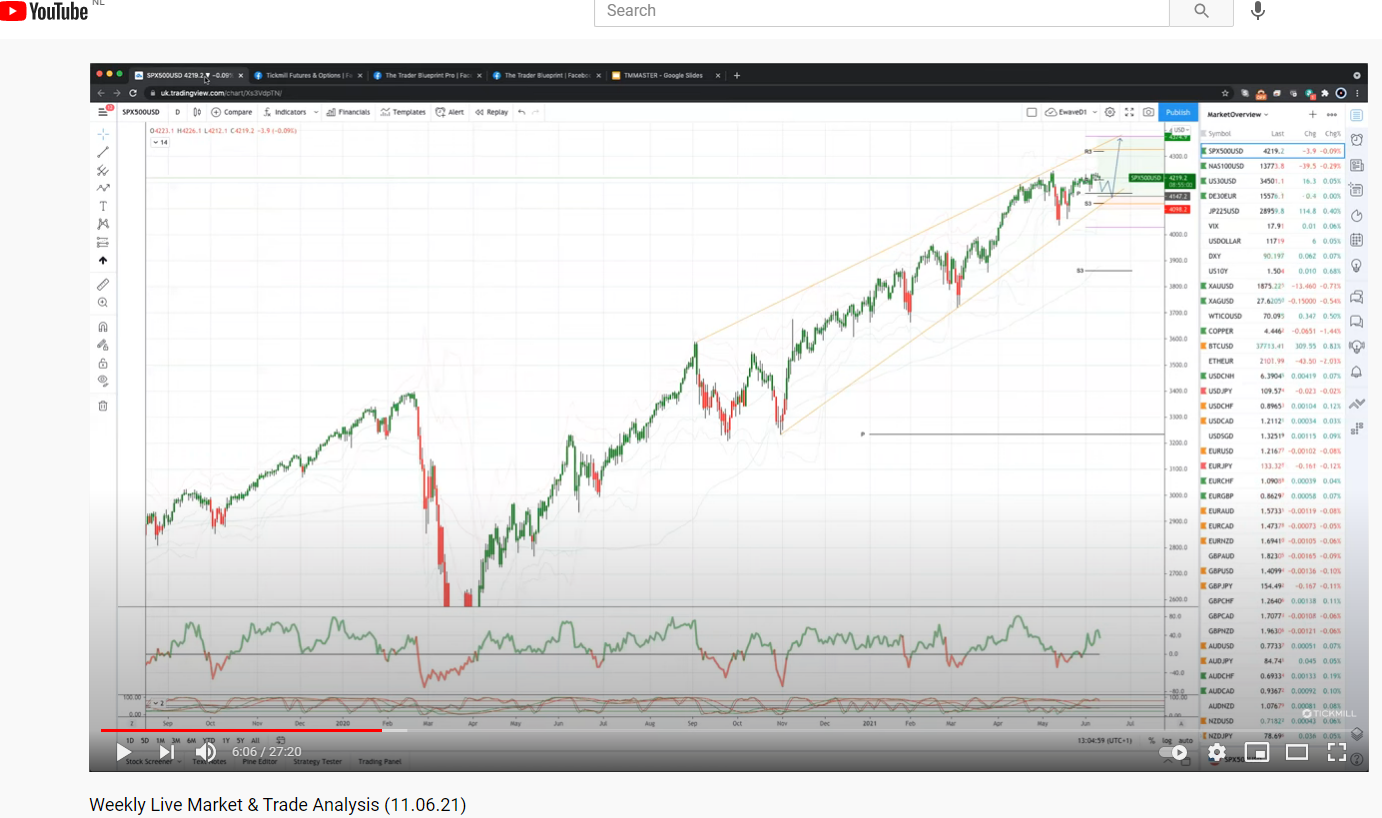This screenshot has height=818, width=1382.
Task: Switch to TMMASTER Google Slides tab
Action: click(x=664, y=75)
